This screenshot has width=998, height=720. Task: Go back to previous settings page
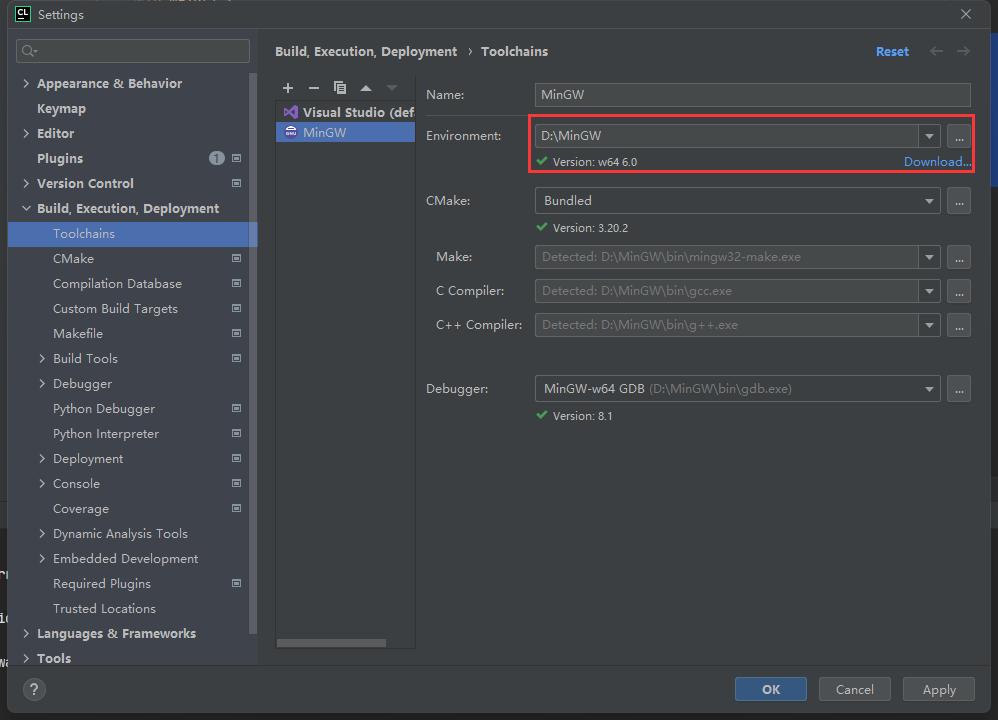coord(936,51)
